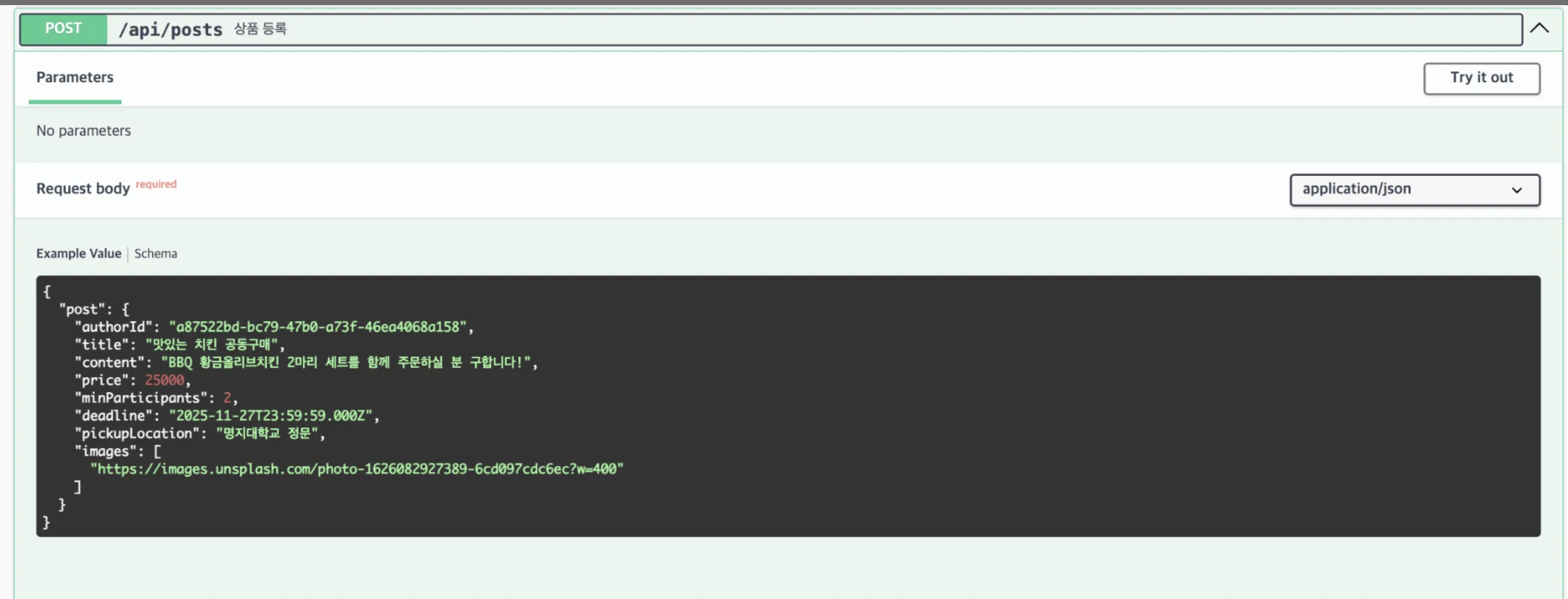Click the No parameters text
1568x599 pixels.
click(83, 130)
